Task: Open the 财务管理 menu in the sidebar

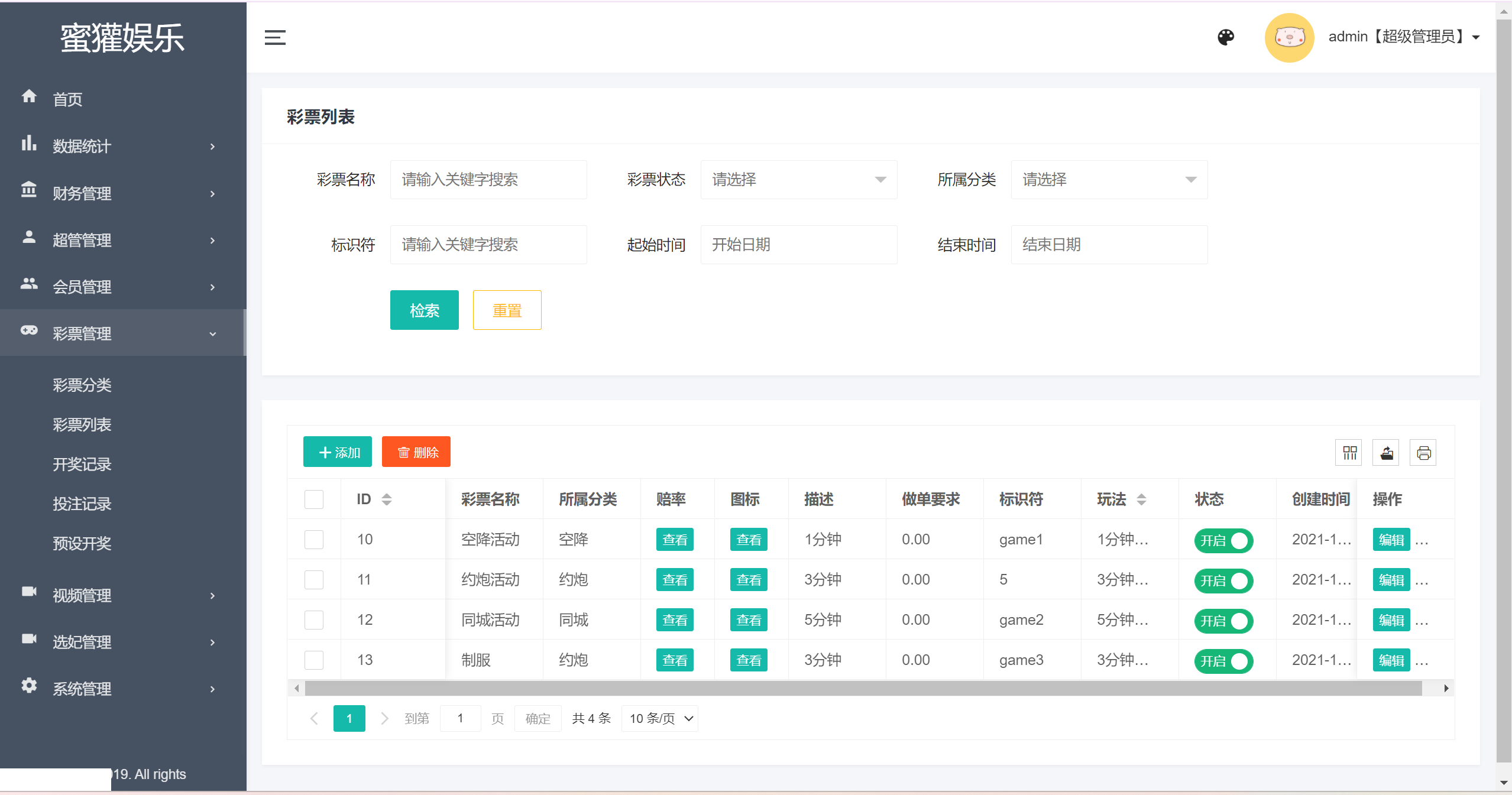Action: pos(82,193)
